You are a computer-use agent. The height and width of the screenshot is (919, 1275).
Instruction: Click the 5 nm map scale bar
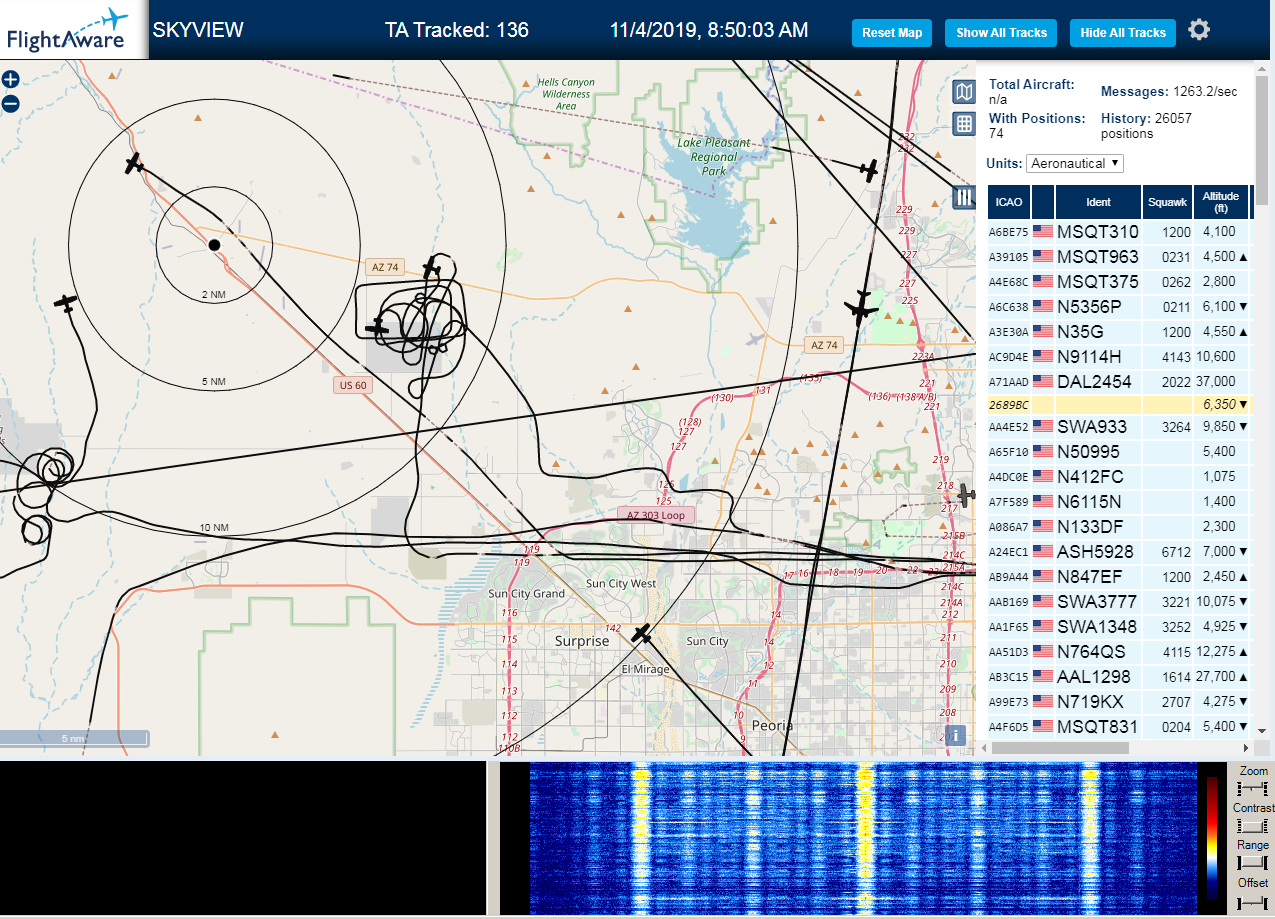tap(74, 739)
